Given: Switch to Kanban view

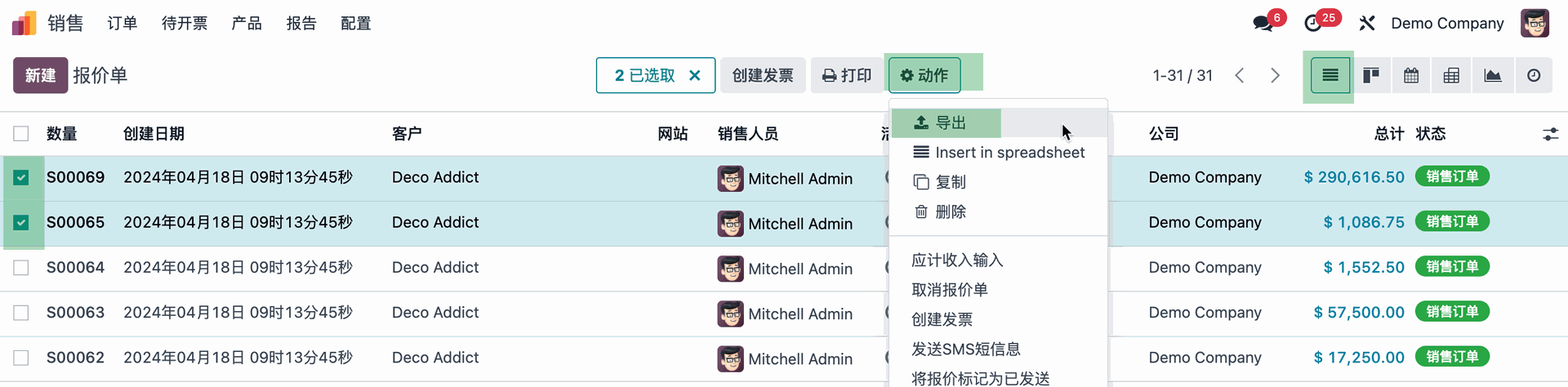Looking at the screenshot, I should (x=1371, y=76).
